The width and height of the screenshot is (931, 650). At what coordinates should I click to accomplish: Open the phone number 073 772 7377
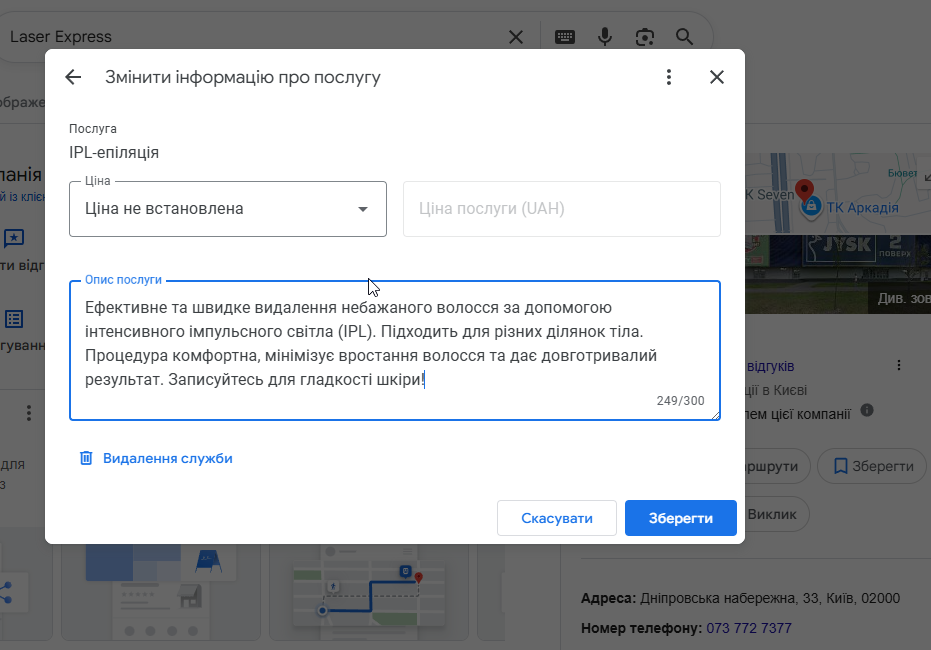coord(748,628)
